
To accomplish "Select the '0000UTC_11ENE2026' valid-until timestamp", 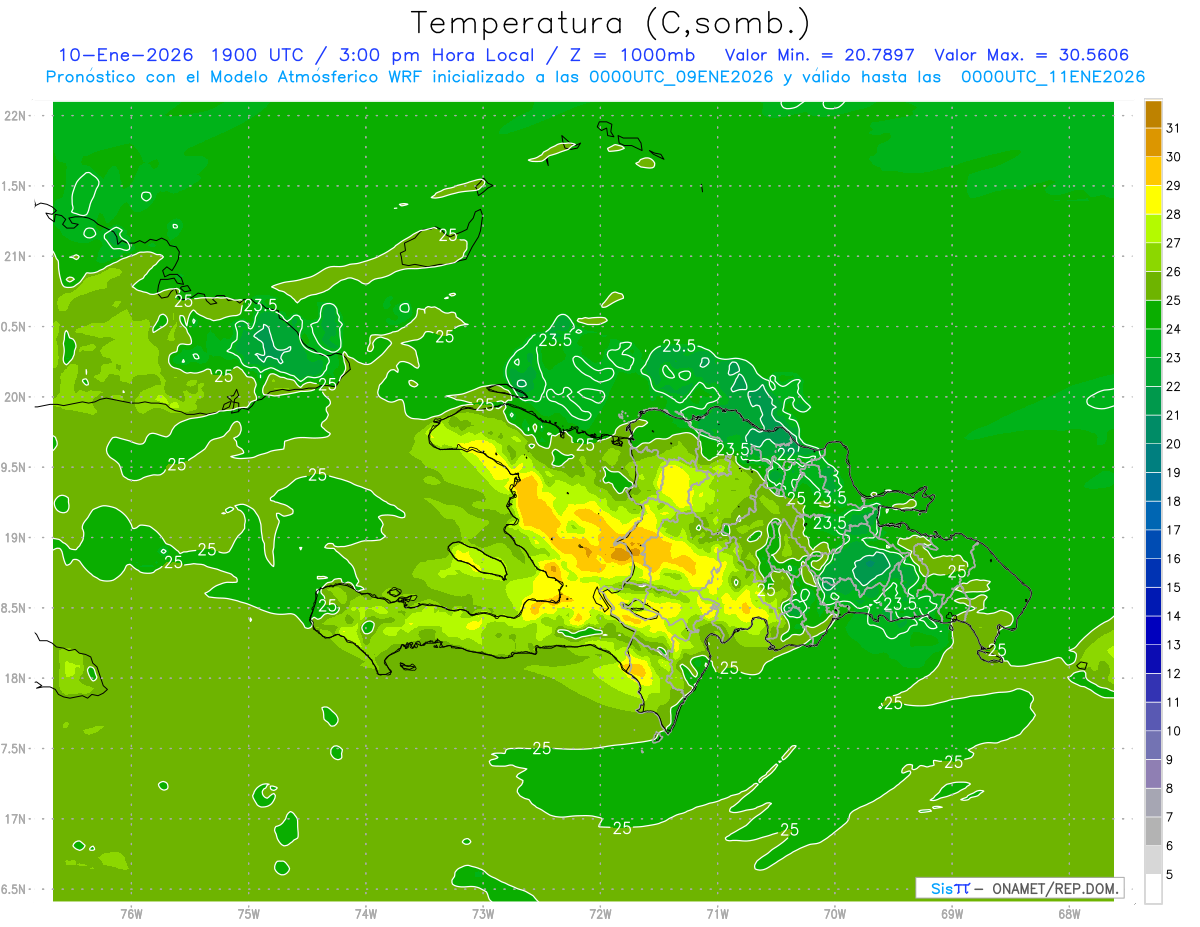I will click(x=1053, y=77).
